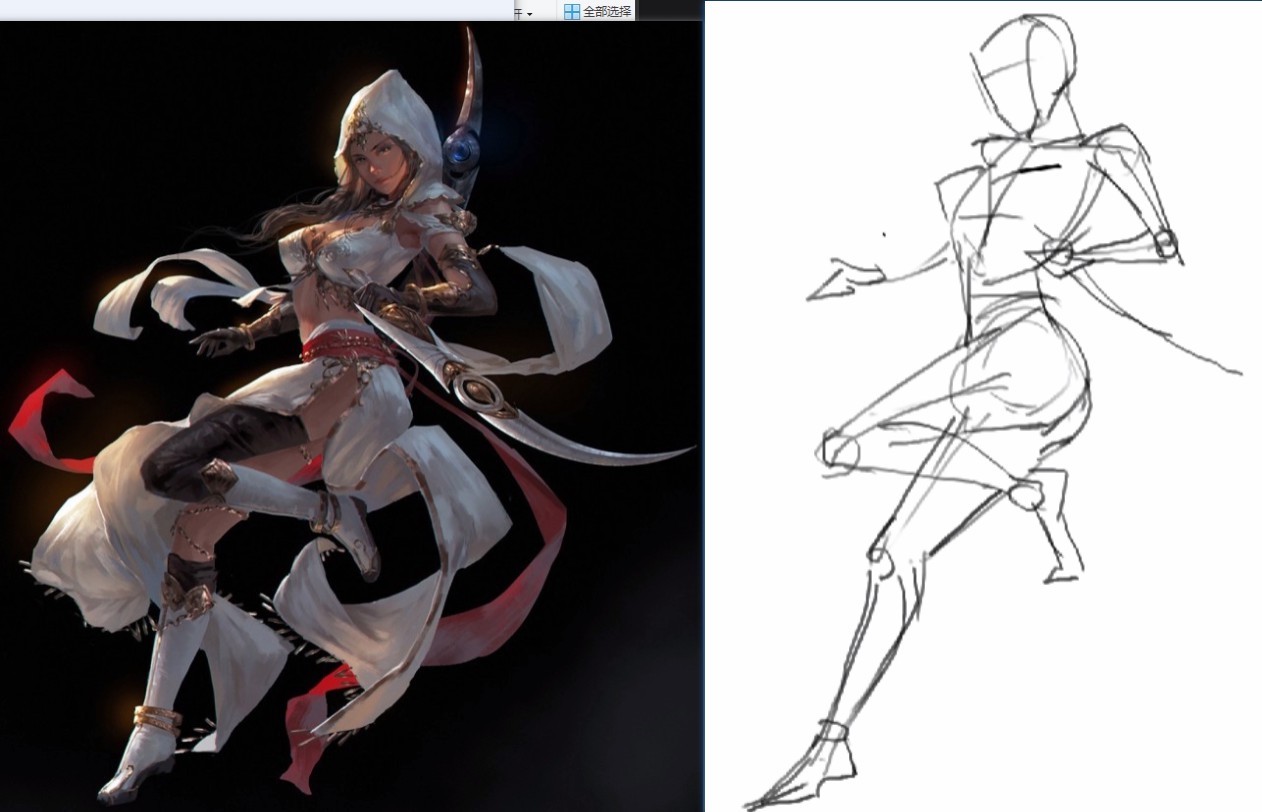Click the red sash around the character's waist
Screen dimensions: 1262x812
point(348,351)
